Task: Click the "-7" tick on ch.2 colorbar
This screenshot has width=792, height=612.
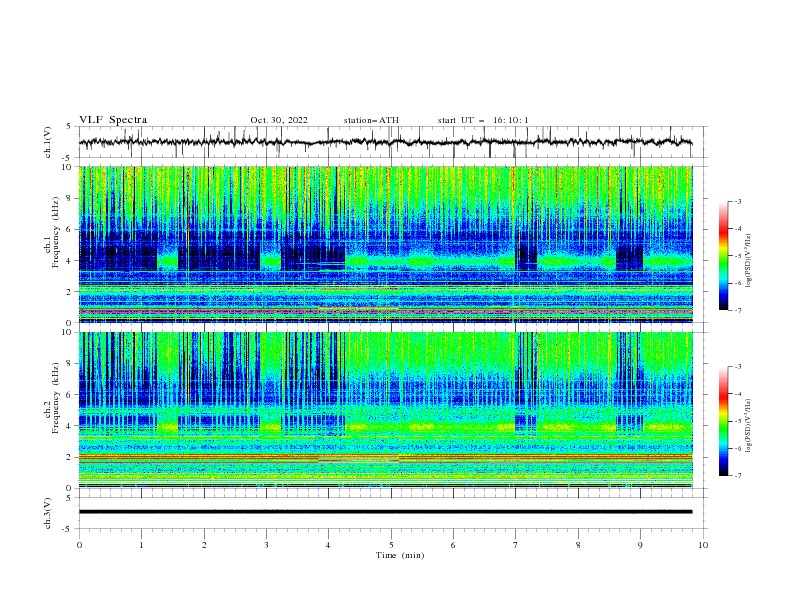Action: tap(737, 476)
